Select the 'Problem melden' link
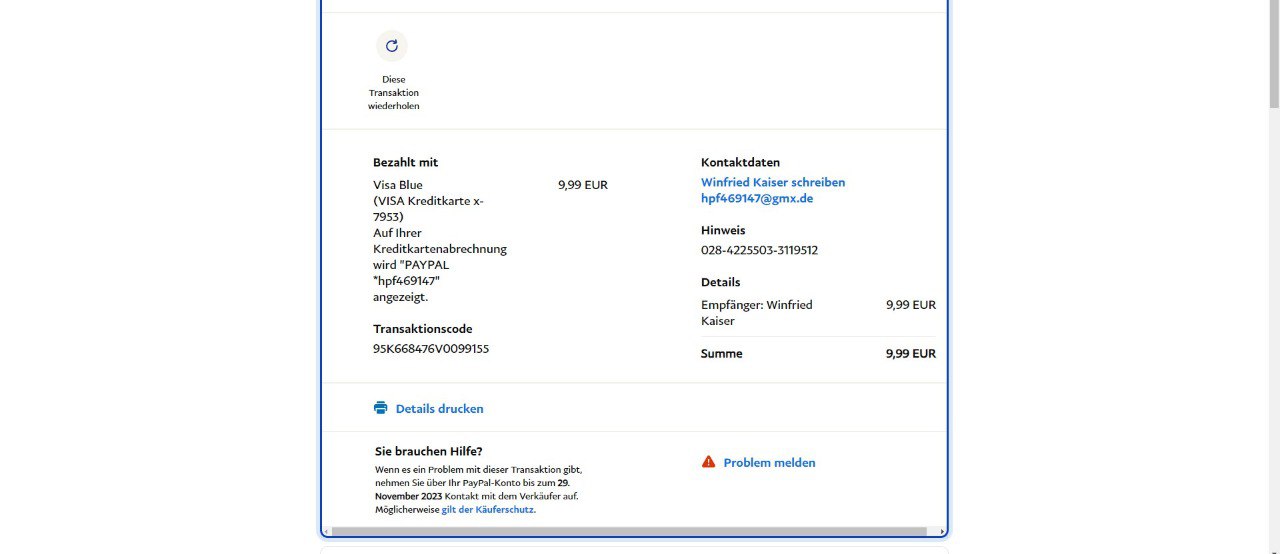The width and height of the screenshot is (1280, 554). [x=769, y=462]
